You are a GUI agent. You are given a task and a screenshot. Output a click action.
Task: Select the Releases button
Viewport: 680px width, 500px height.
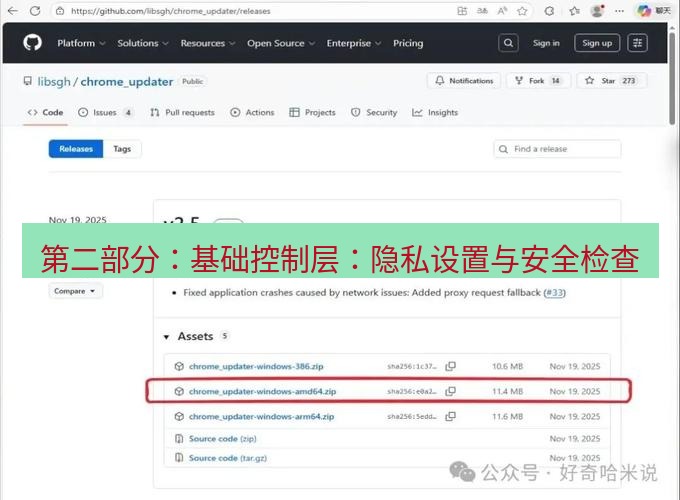coord(76,149)
